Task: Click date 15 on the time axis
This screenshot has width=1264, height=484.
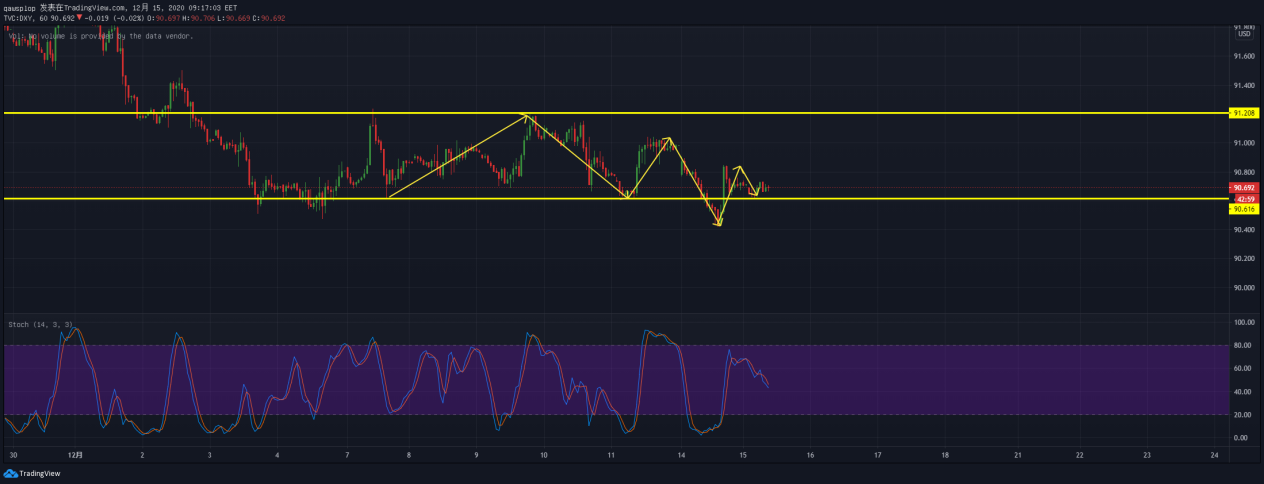Action: coord(743,455)
